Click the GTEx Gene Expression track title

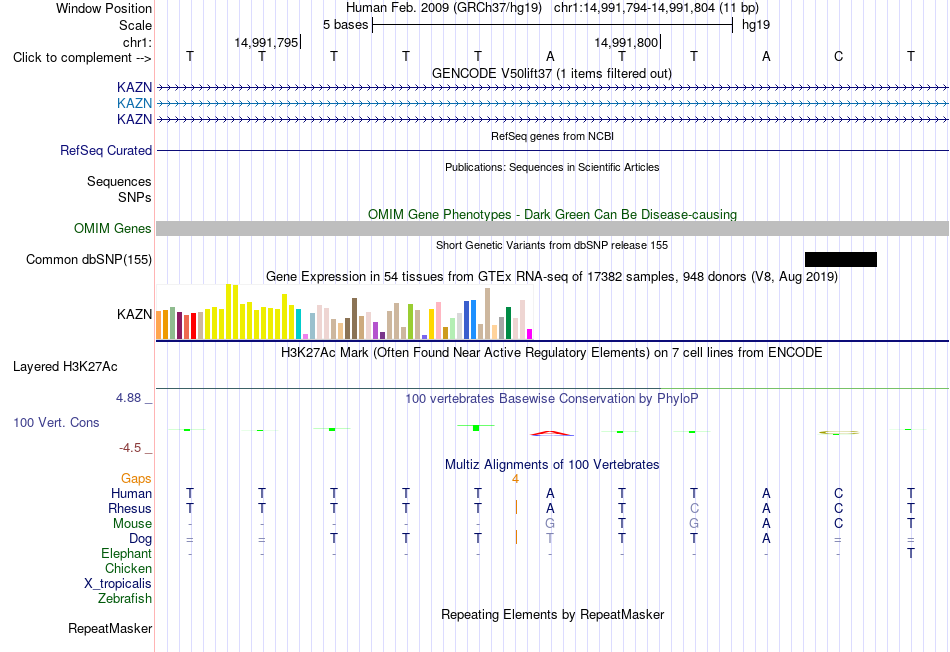[552, 276]
